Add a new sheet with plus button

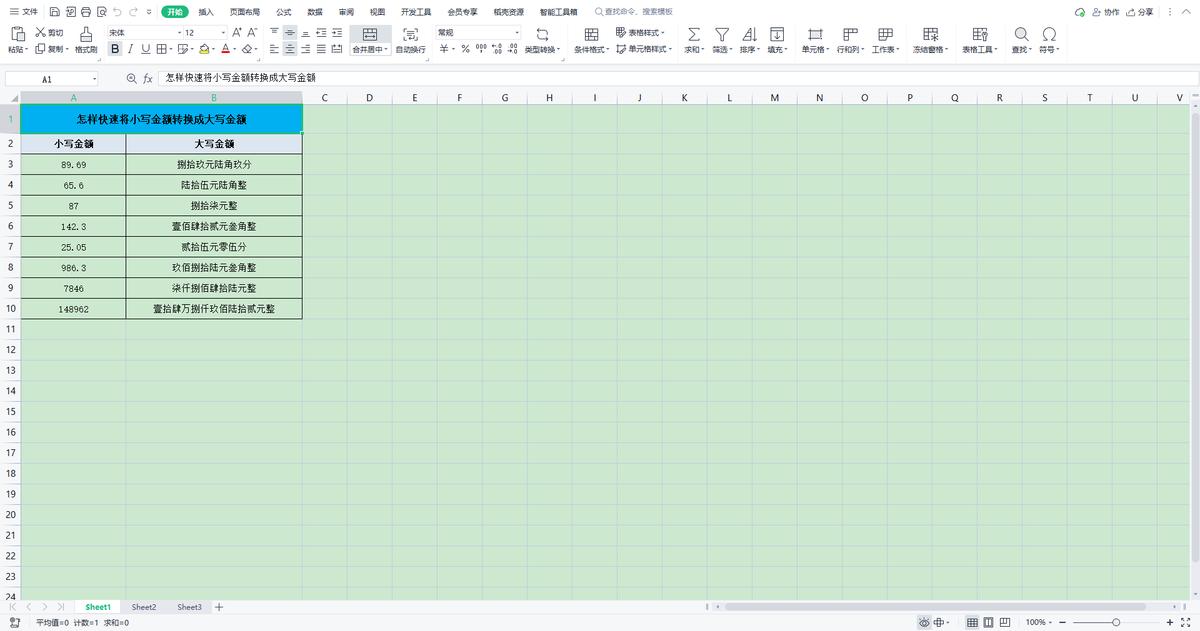(218, 607)
